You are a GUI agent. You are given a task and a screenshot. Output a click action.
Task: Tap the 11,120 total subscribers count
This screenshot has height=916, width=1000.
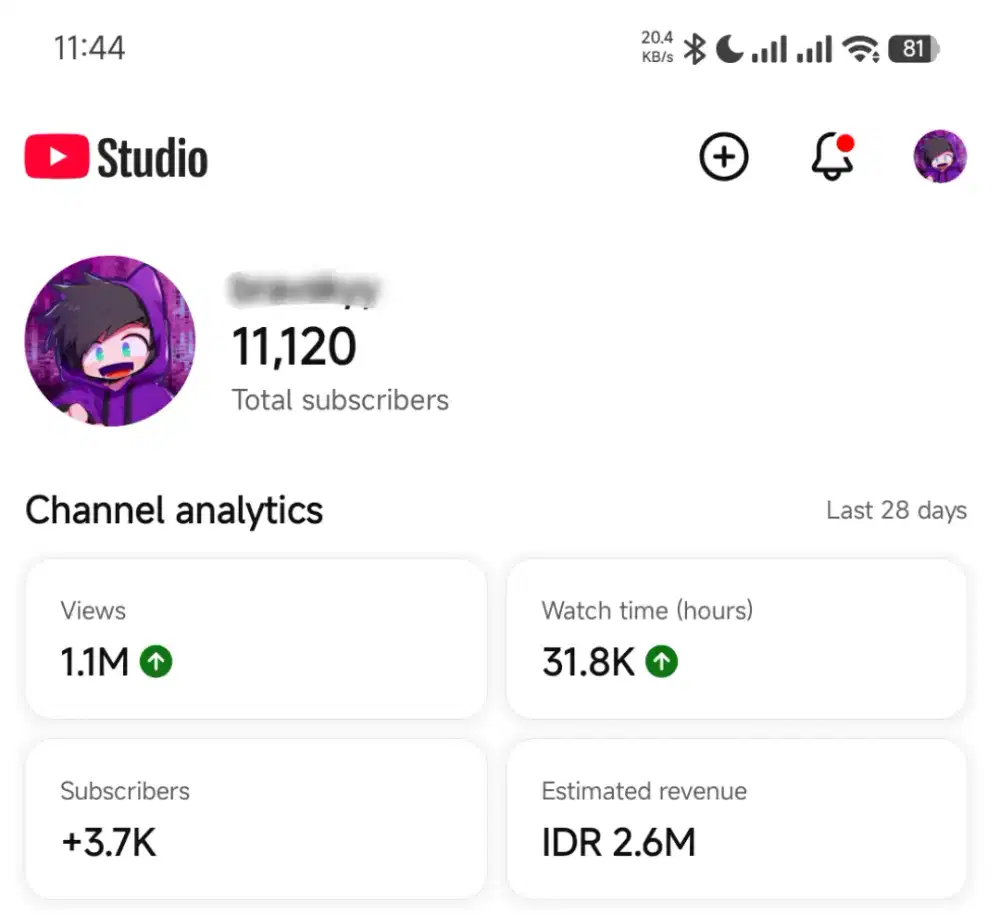pyautogui.click(x=294, y=347)
